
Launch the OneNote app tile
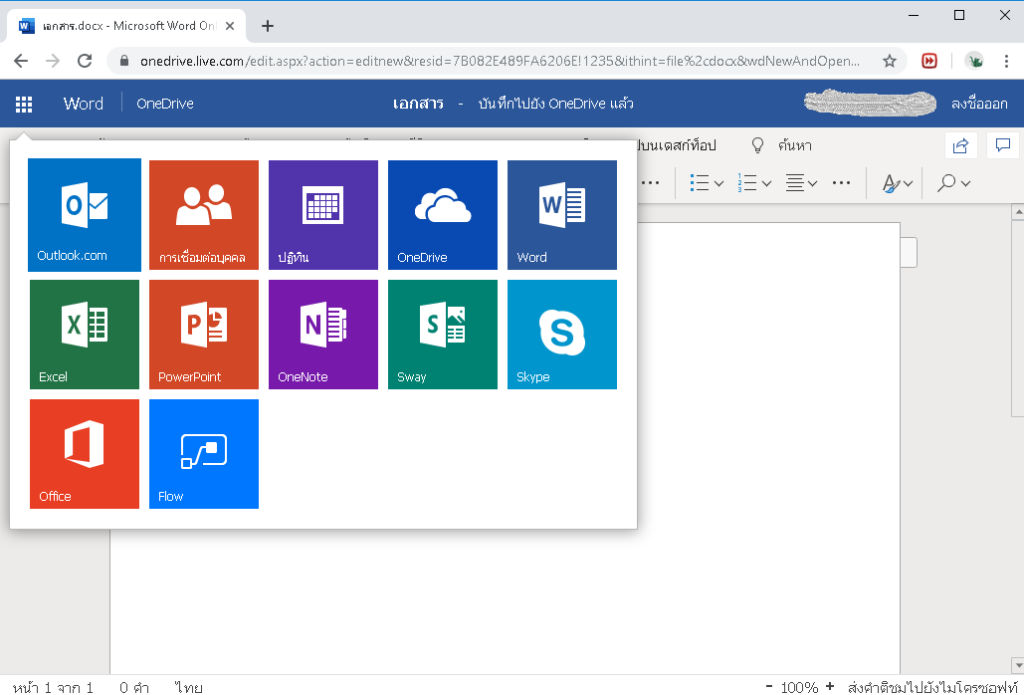[x=323, y=334]
